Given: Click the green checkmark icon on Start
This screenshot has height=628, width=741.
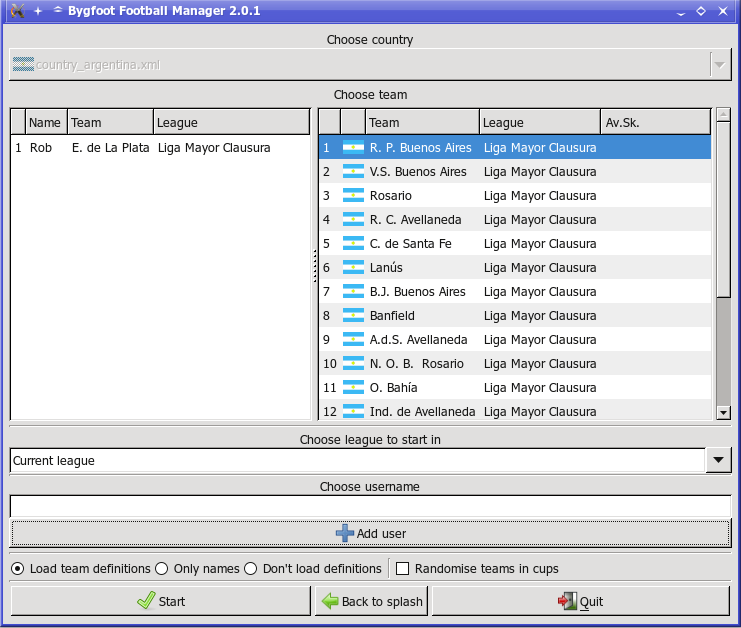Looking at the screenshot, I should [x=146, y=601].
